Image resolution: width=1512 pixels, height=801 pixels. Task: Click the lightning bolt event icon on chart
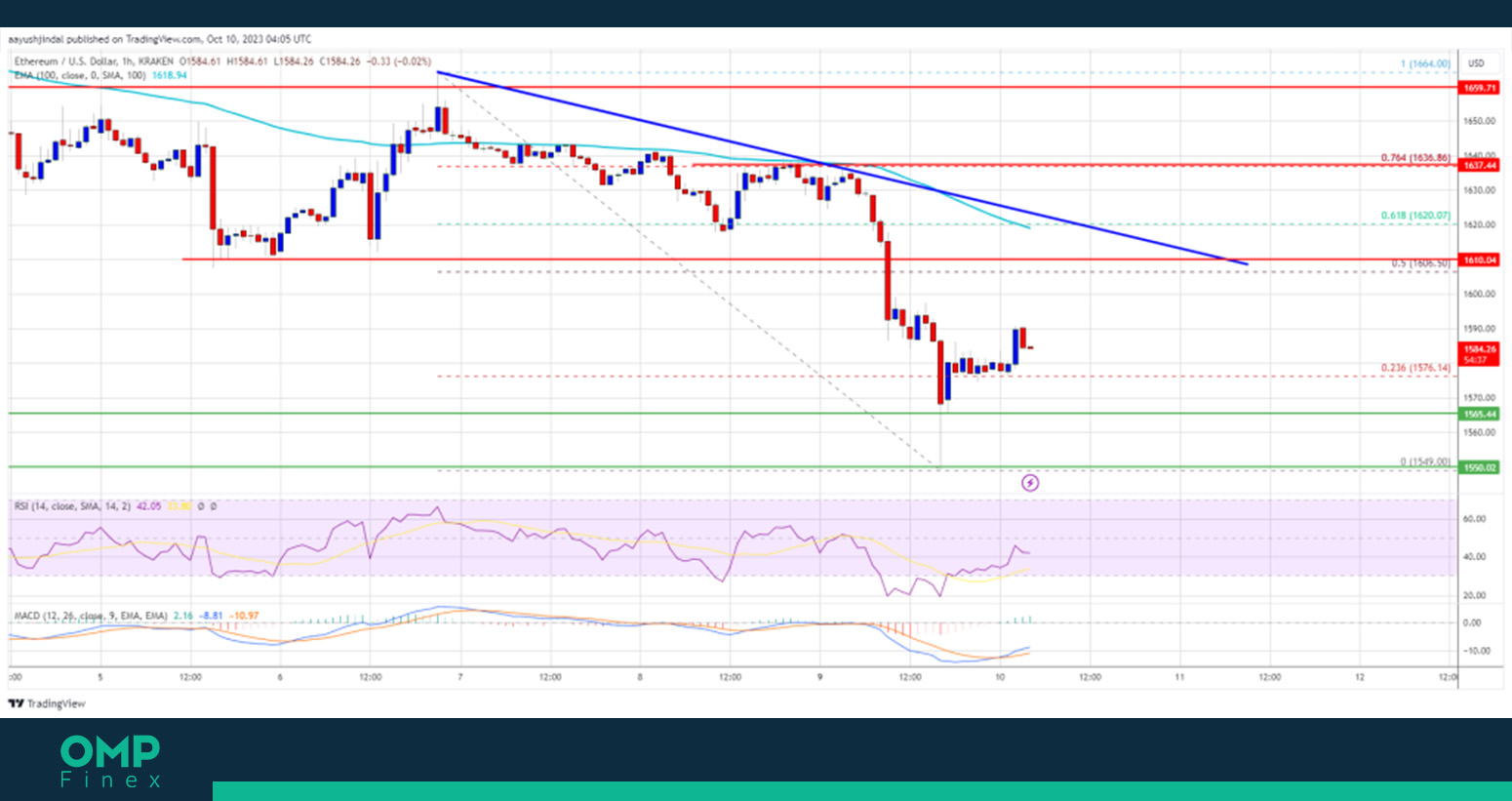1030,483
